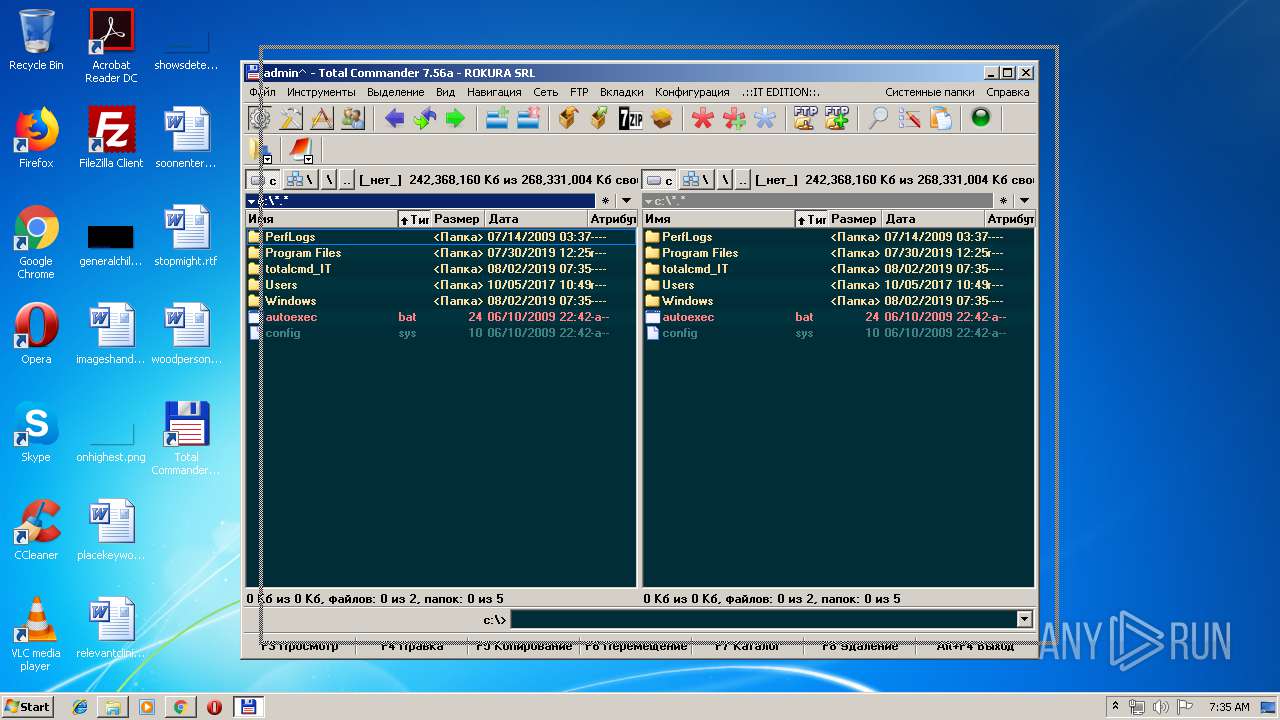Click the red asterisk toolbar icon
The image size is (1280, 720).
[x=703, y=118]
